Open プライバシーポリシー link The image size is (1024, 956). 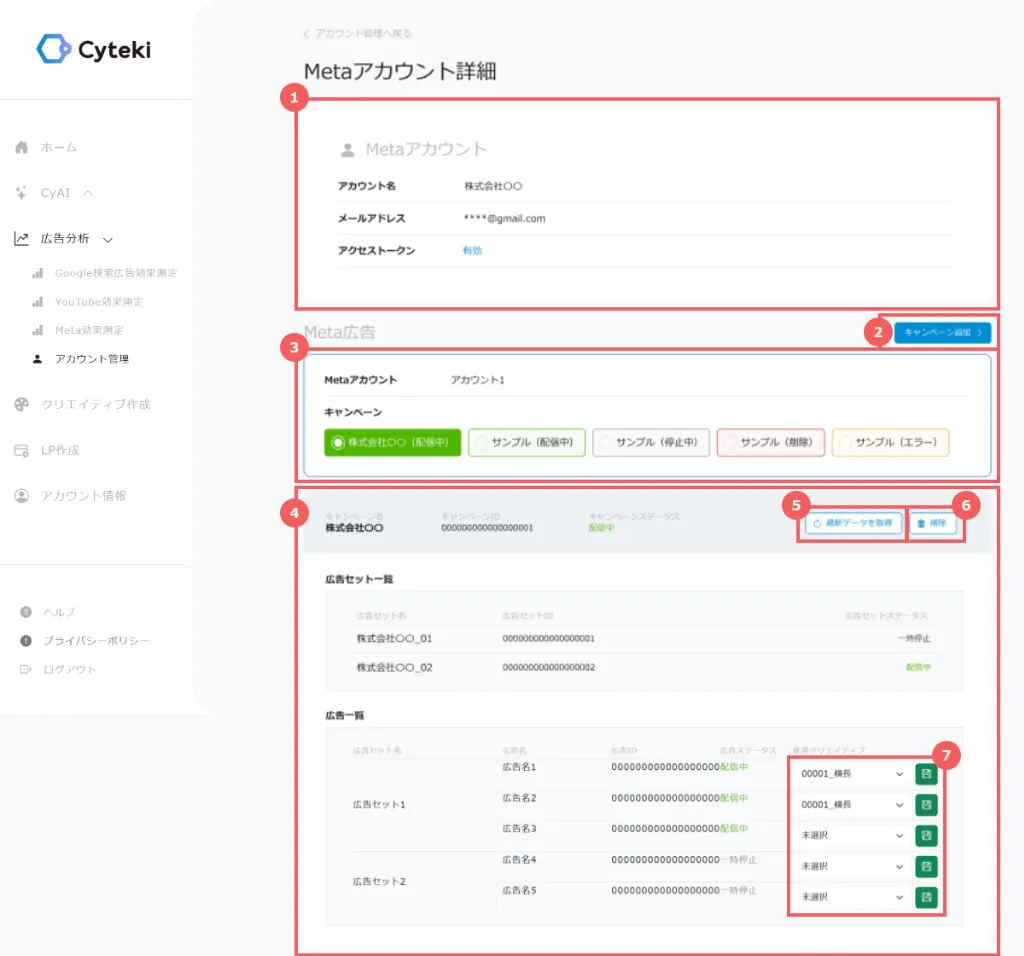tap(96, 641)
